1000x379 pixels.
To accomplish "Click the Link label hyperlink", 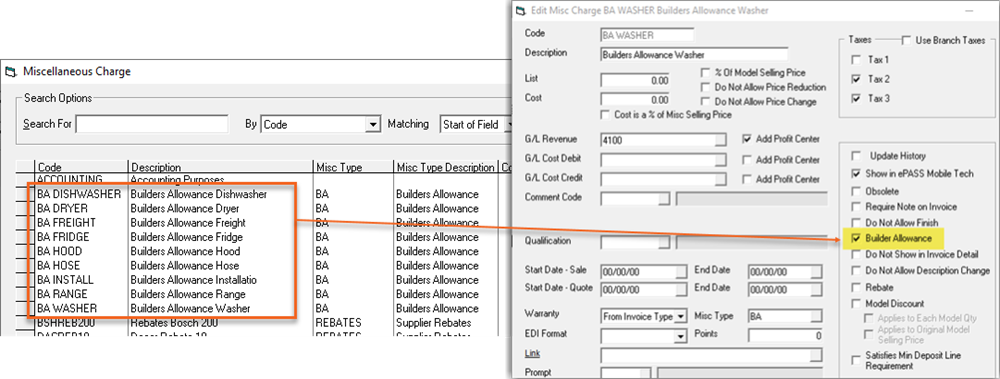I will coord(531,353).
